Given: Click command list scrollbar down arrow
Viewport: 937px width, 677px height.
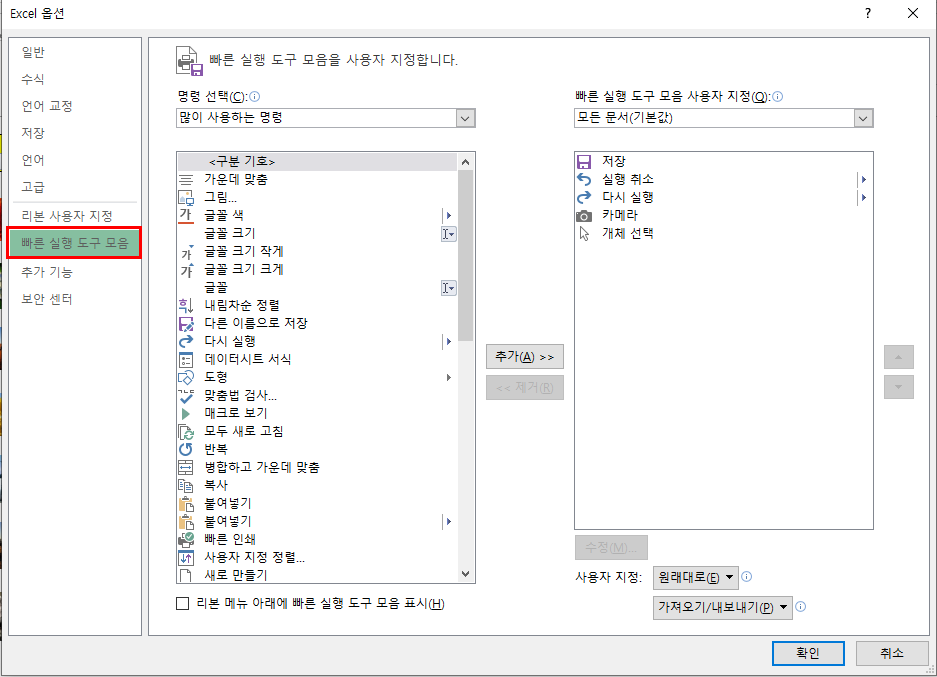Looking at the screenshot, I should 466,574.
